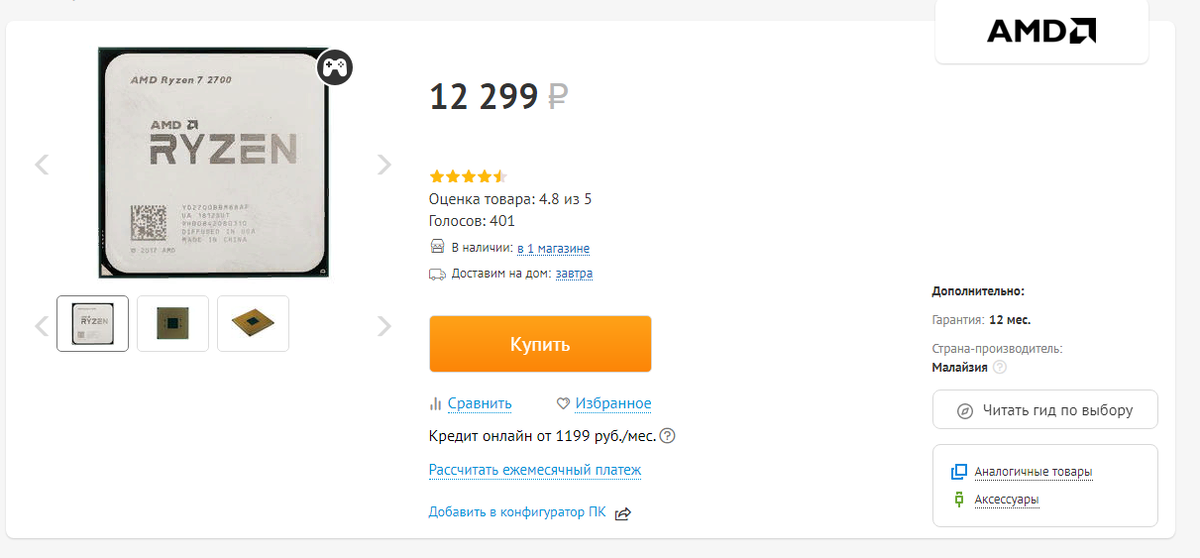Advance thumbnail strip with right chevron
Screen dimensions: 1200x558
[x=384, y=325]
